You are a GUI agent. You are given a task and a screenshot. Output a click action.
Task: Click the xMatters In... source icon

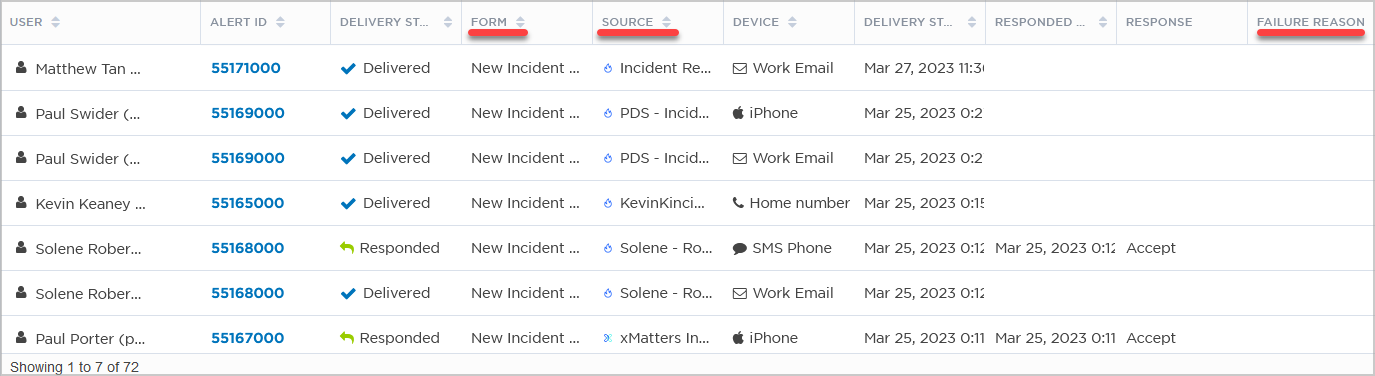(607, 338)
